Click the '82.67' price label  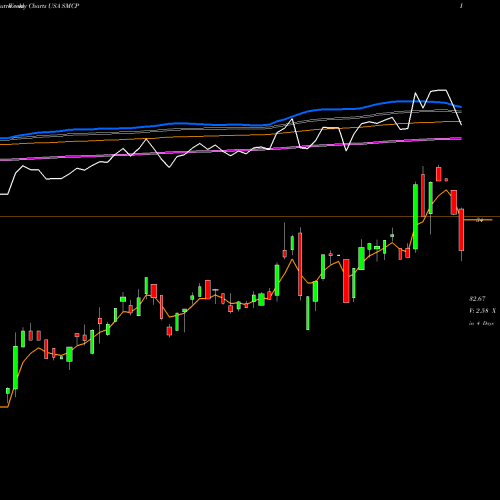coord(477,299)
